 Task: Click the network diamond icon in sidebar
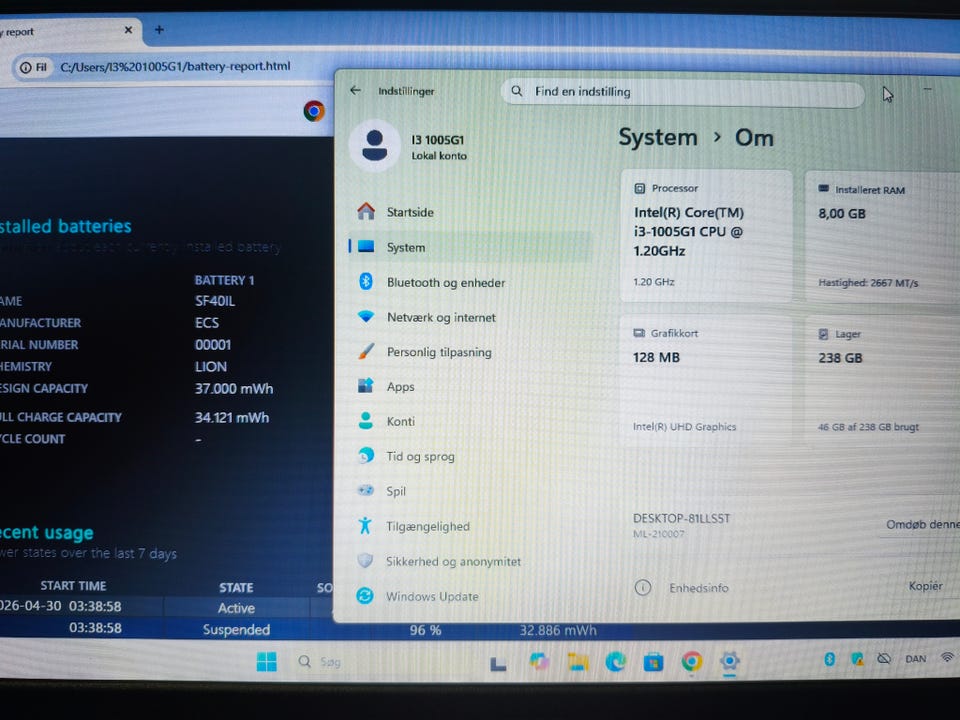pos(366,316)
